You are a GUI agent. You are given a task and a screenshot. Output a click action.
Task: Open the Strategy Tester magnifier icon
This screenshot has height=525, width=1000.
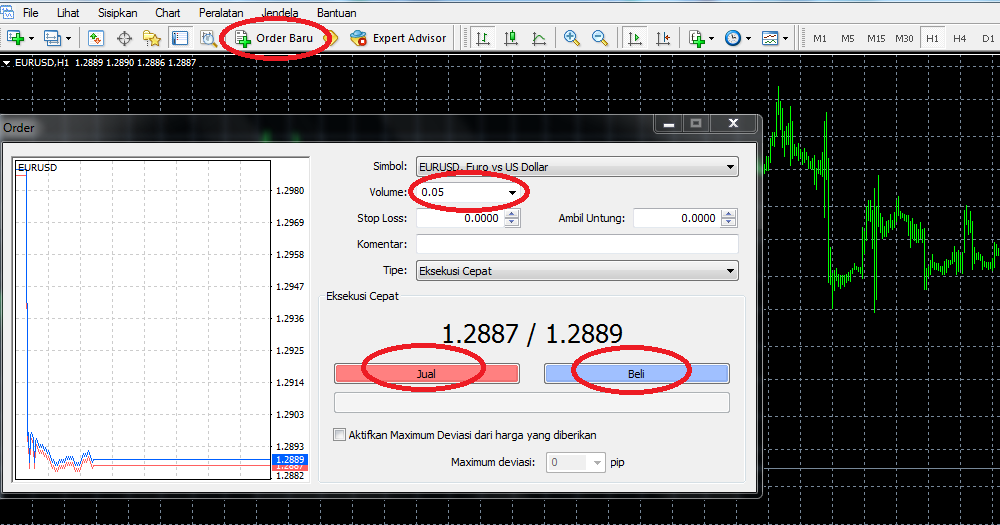[208, 38]
